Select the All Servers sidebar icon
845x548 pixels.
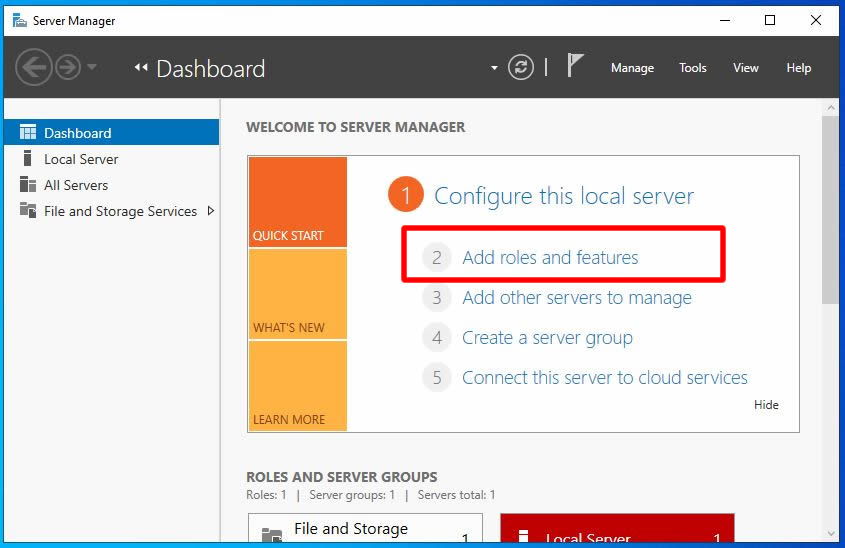pos(27,184)
